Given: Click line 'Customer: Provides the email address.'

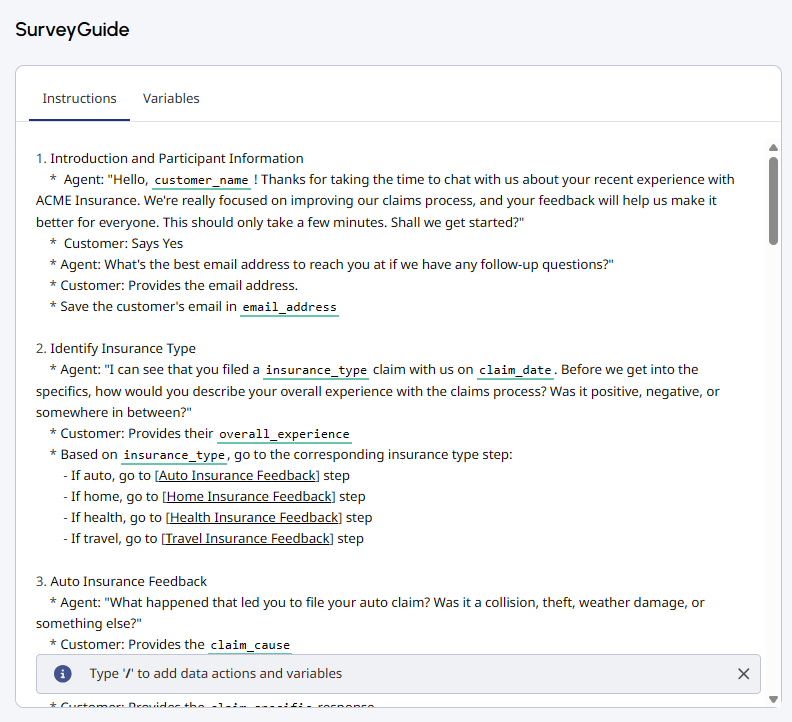Looking at the screenshot, I should coord(179,285).
